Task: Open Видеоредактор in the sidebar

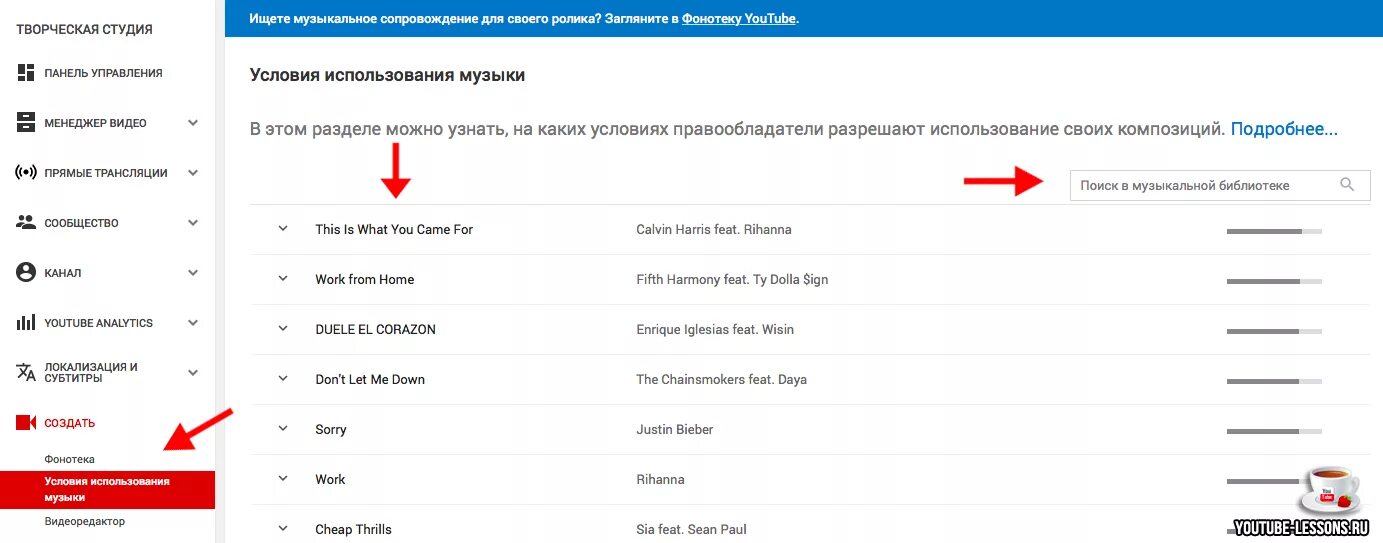Action: pyautogui.click(x=84, y=521)
